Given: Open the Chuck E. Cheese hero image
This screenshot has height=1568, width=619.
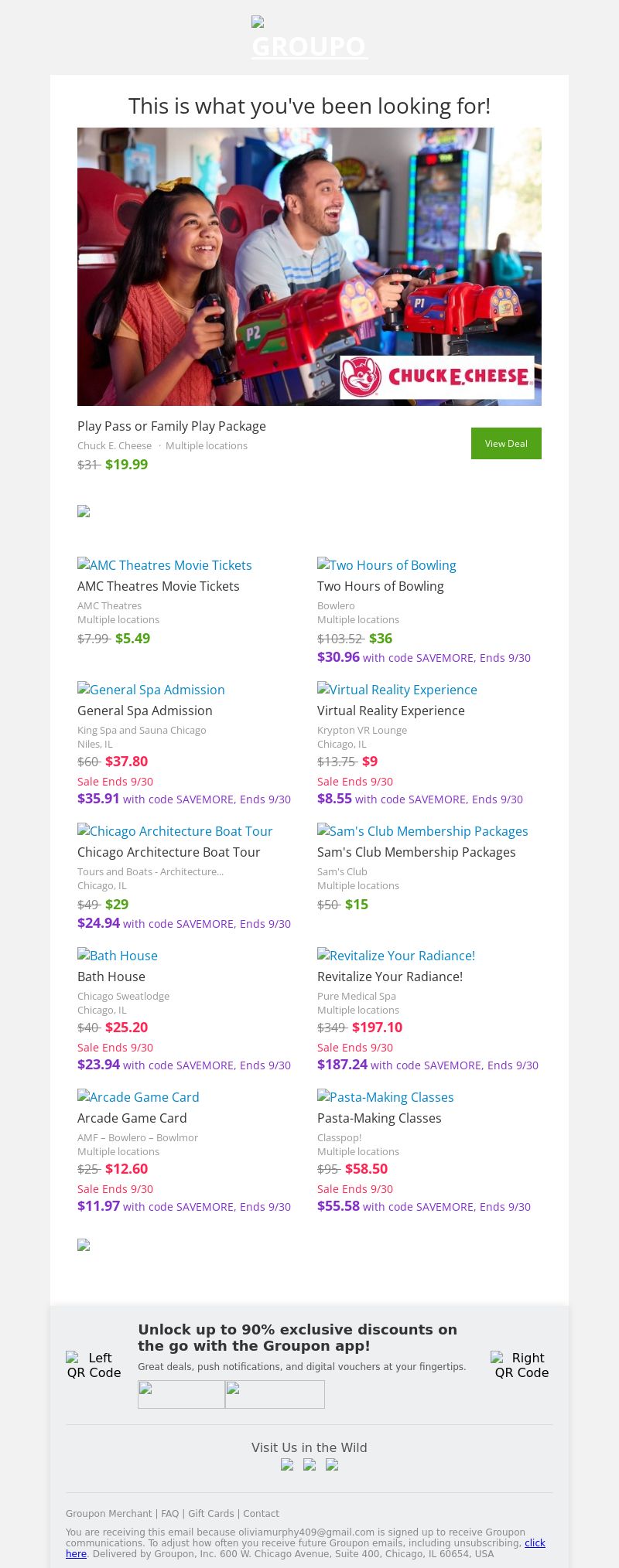Looking at the screenshot, I should point(309,267).
